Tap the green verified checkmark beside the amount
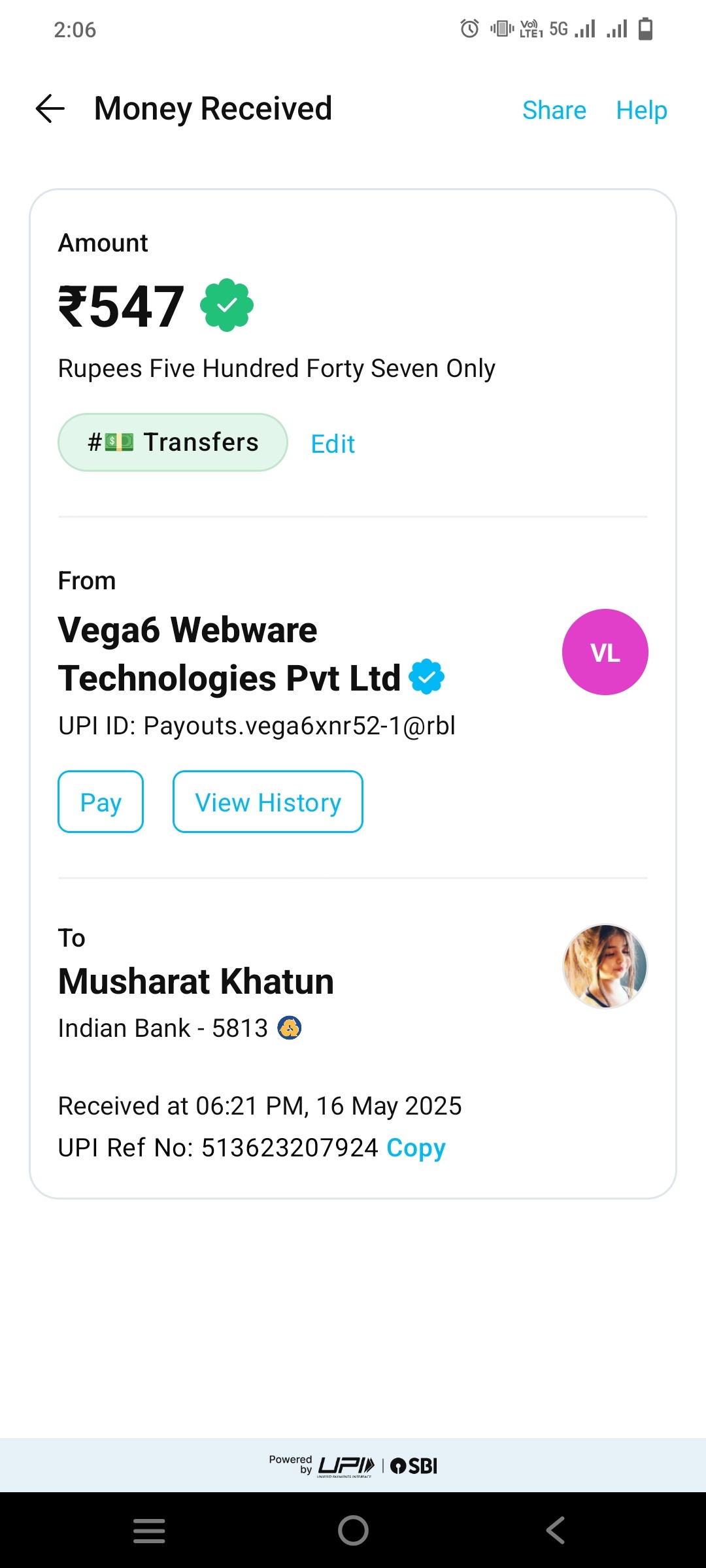This screenshot has height=1568, width=706. 226,305
